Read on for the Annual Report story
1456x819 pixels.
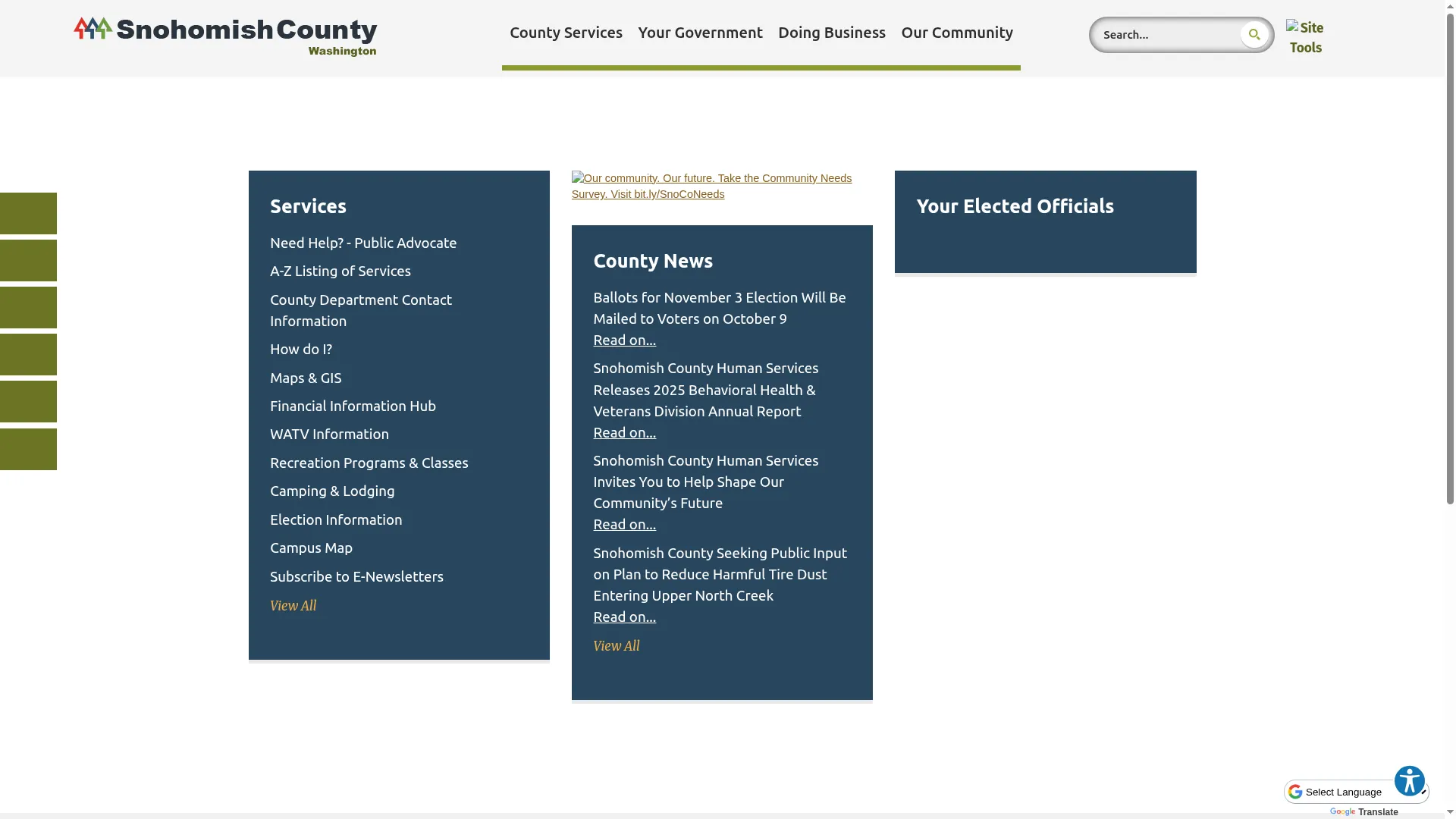pos(625,433)
